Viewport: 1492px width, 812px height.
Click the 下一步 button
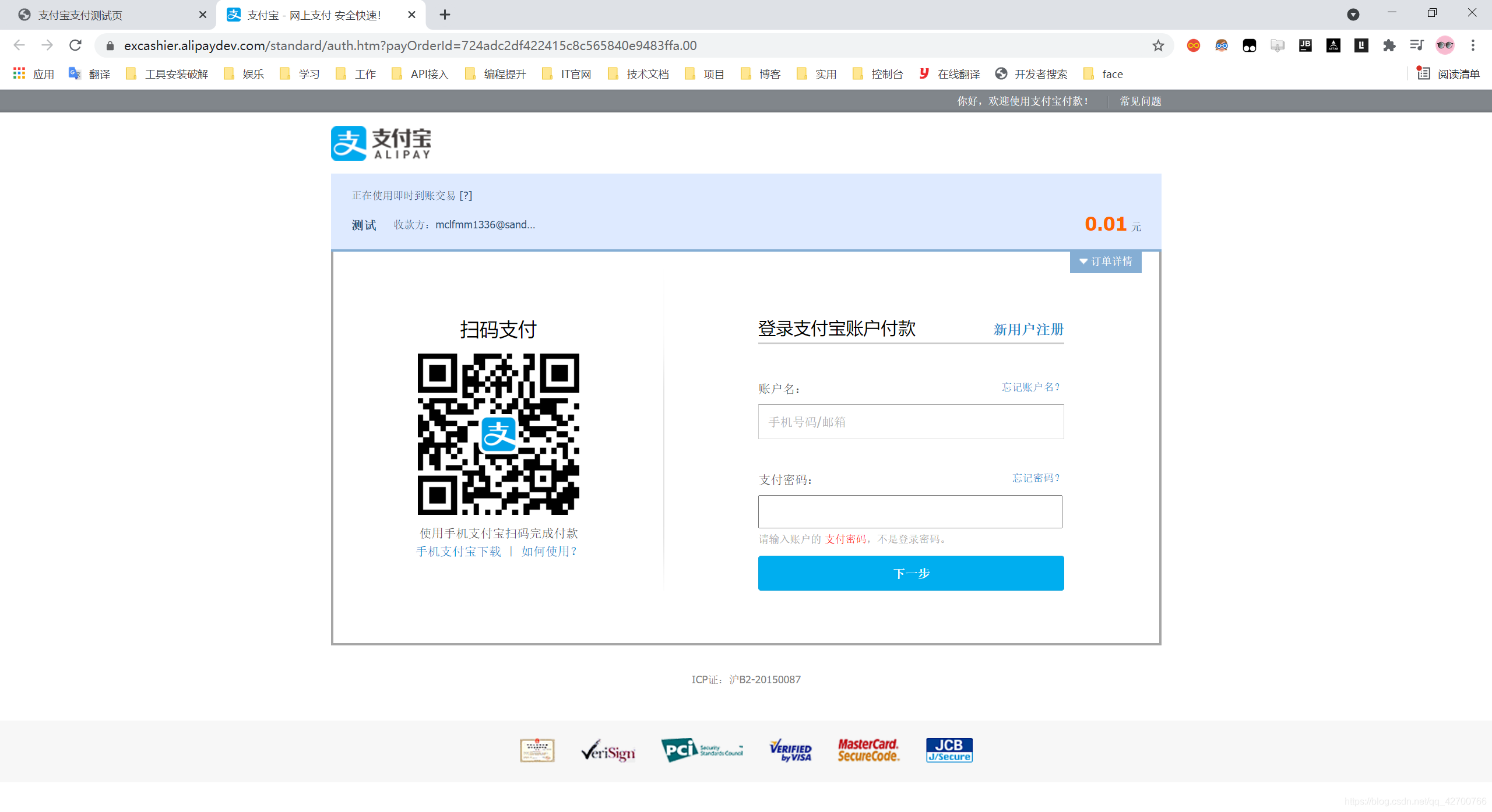coord(911,573)
